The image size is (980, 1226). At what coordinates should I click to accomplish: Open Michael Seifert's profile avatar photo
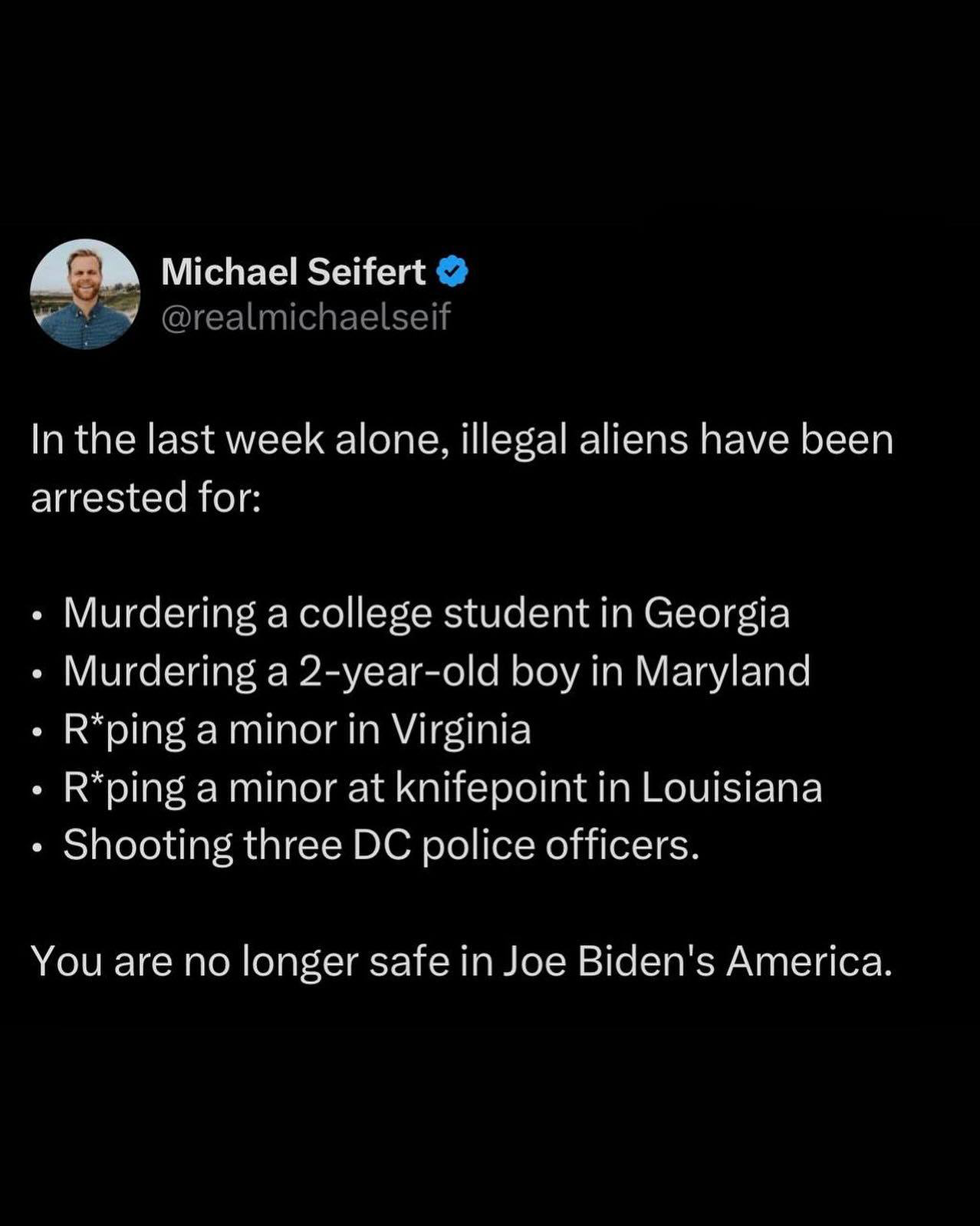click(85, 294)
